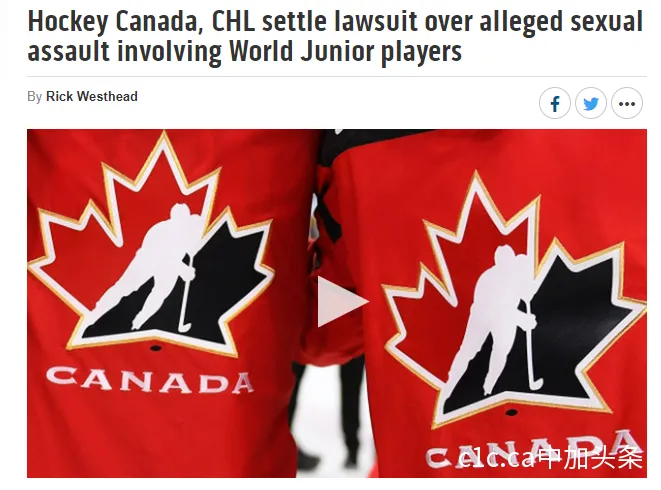Click 'Hockey Canada, CHL' at headline start
This screenshot has height=490, width=661.
pyautogui.click(x=141, y=22)
